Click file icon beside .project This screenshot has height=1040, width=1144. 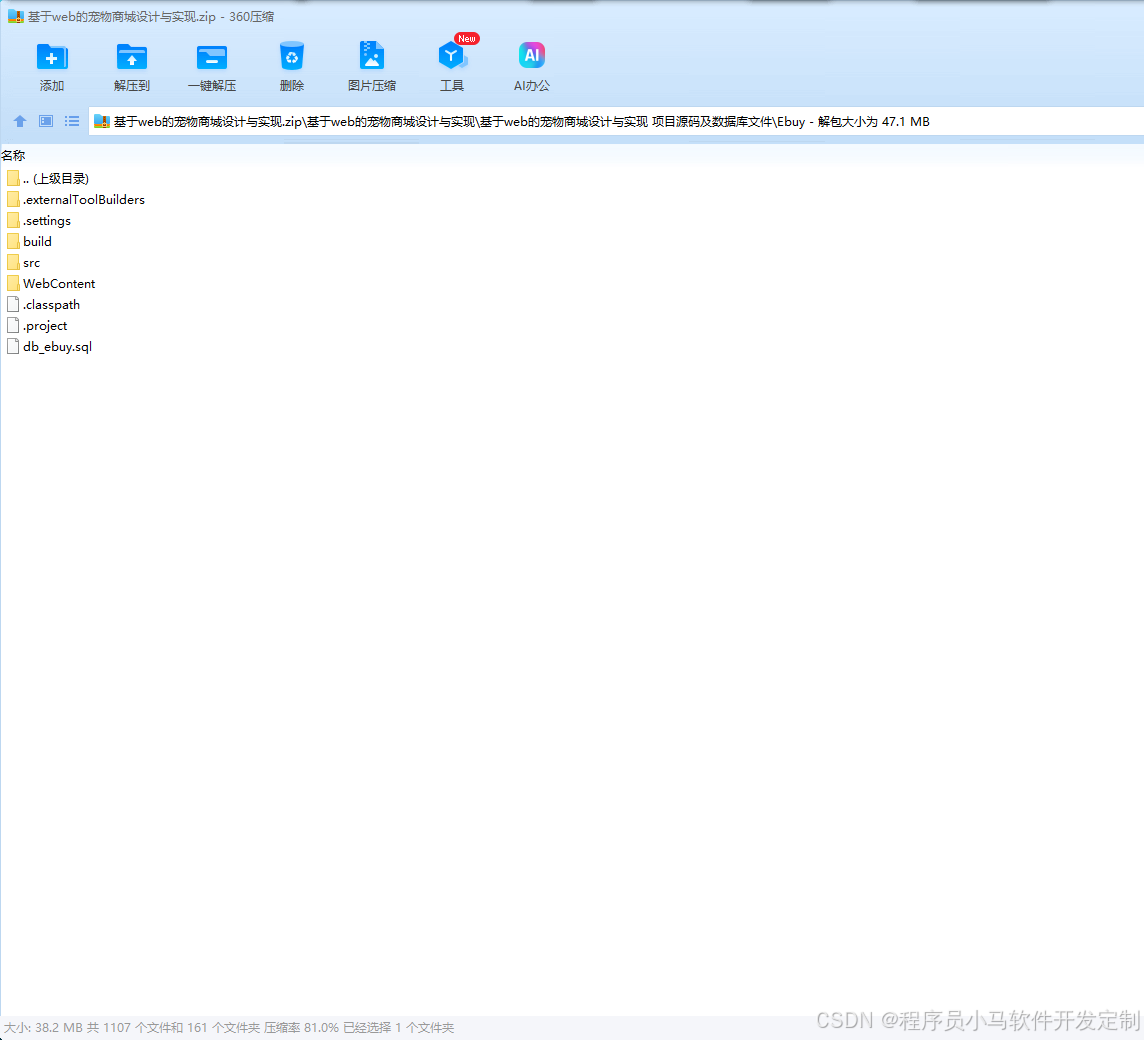point(12,326)
